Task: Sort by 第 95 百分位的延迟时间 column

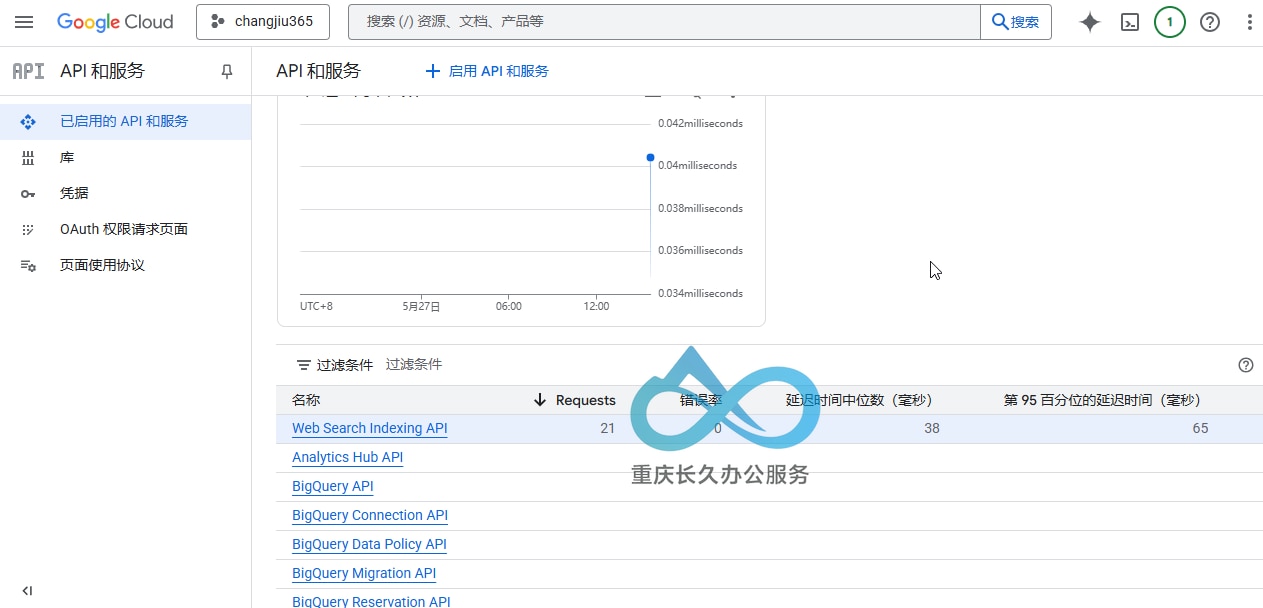Action: pos(1102,400)
